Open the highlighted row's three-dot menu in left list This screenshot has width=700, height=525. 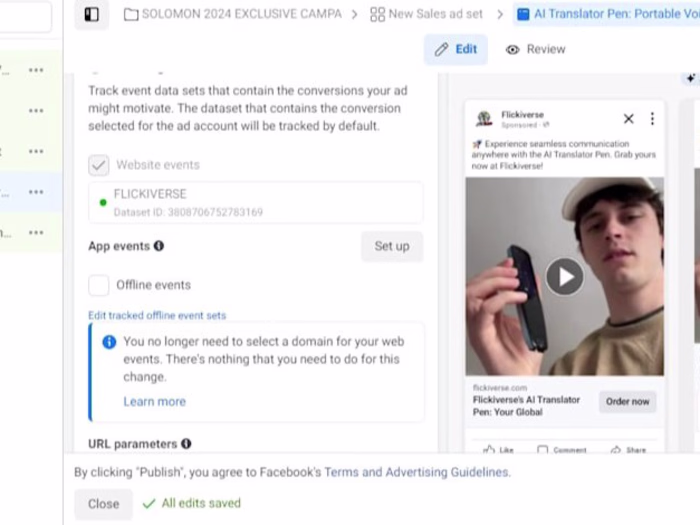click(36, 192)
